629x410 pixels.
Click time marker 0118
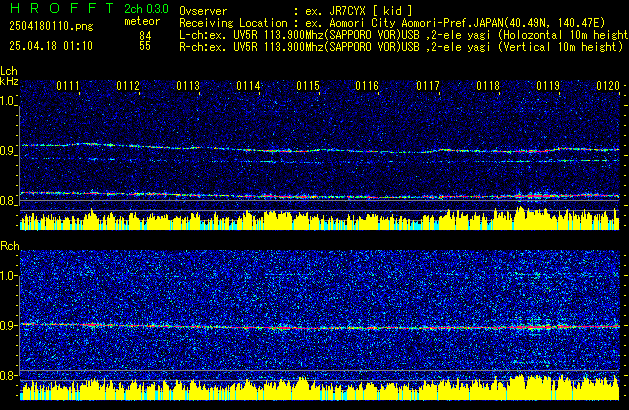tap(488, 86)
